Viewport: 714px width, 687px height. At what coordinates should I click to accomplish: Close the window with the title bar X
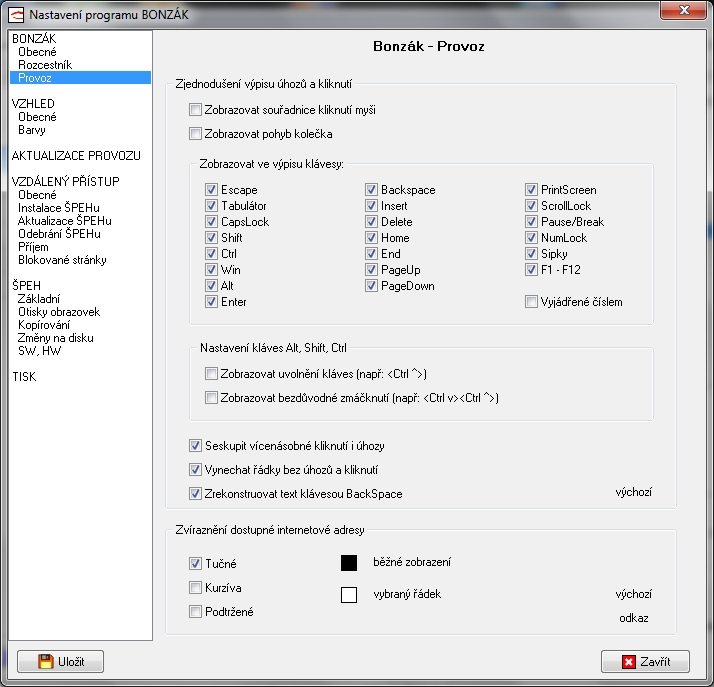[683, 10]
